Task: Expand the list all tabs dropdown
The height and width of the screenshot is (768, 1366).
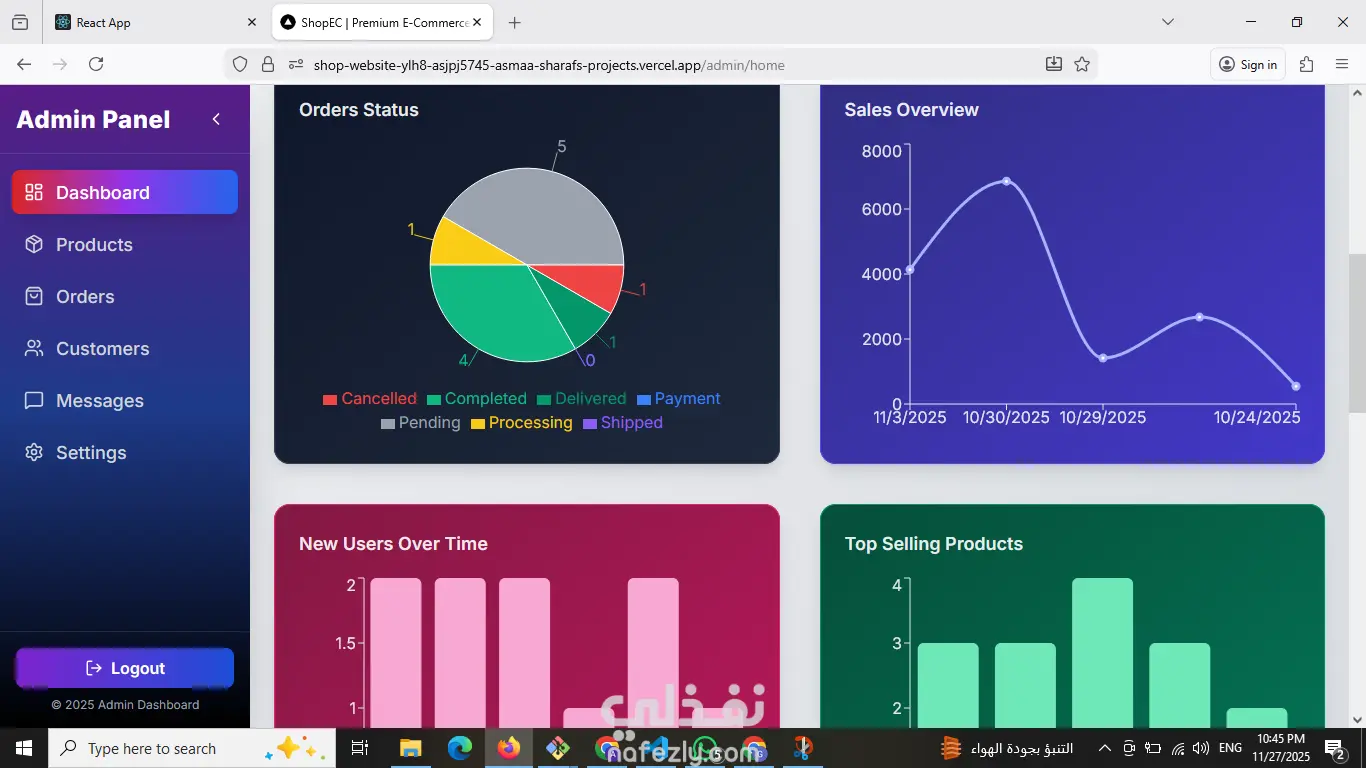Action: [1167, 22]
